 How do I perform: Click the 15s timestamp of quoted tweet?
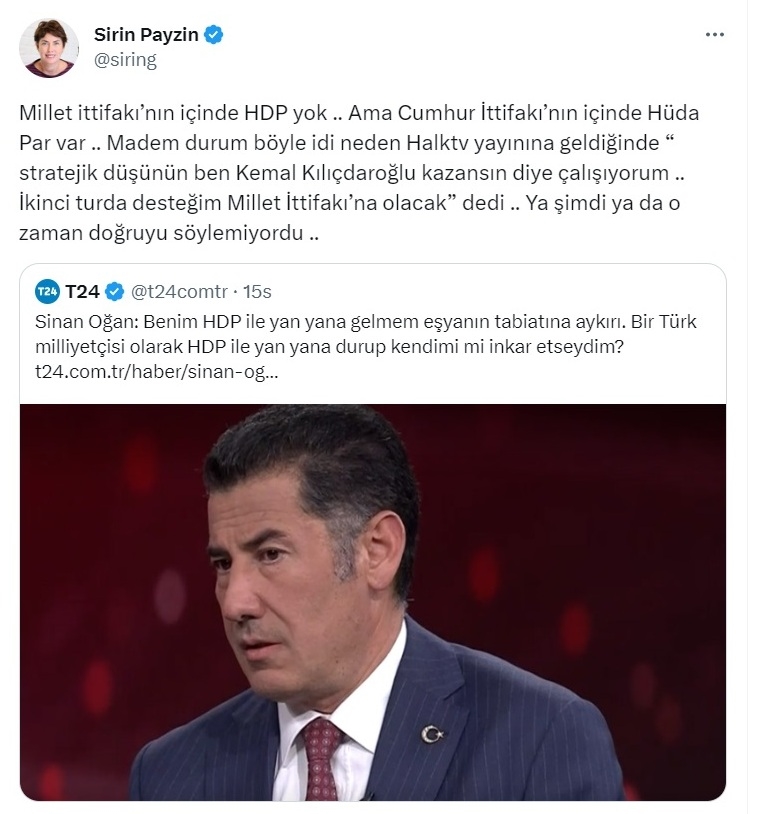point(257,292)
